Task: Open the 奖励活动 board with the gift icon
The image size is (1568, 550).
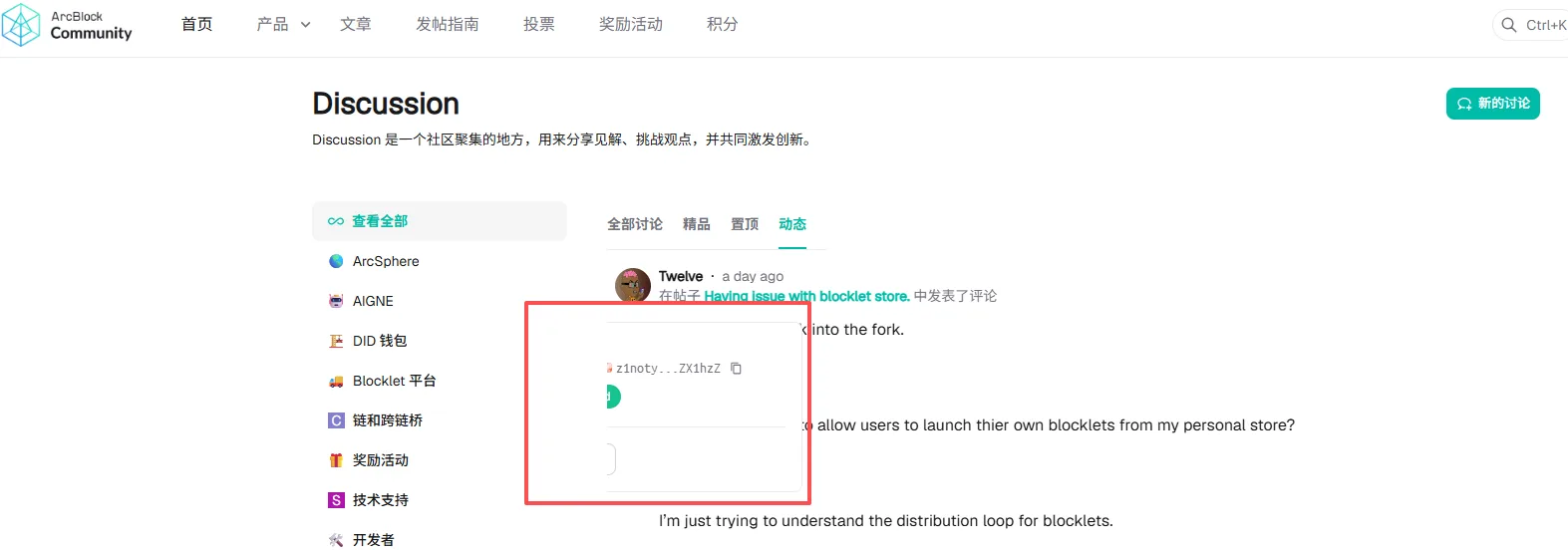Action: click(x=439, y=460)
